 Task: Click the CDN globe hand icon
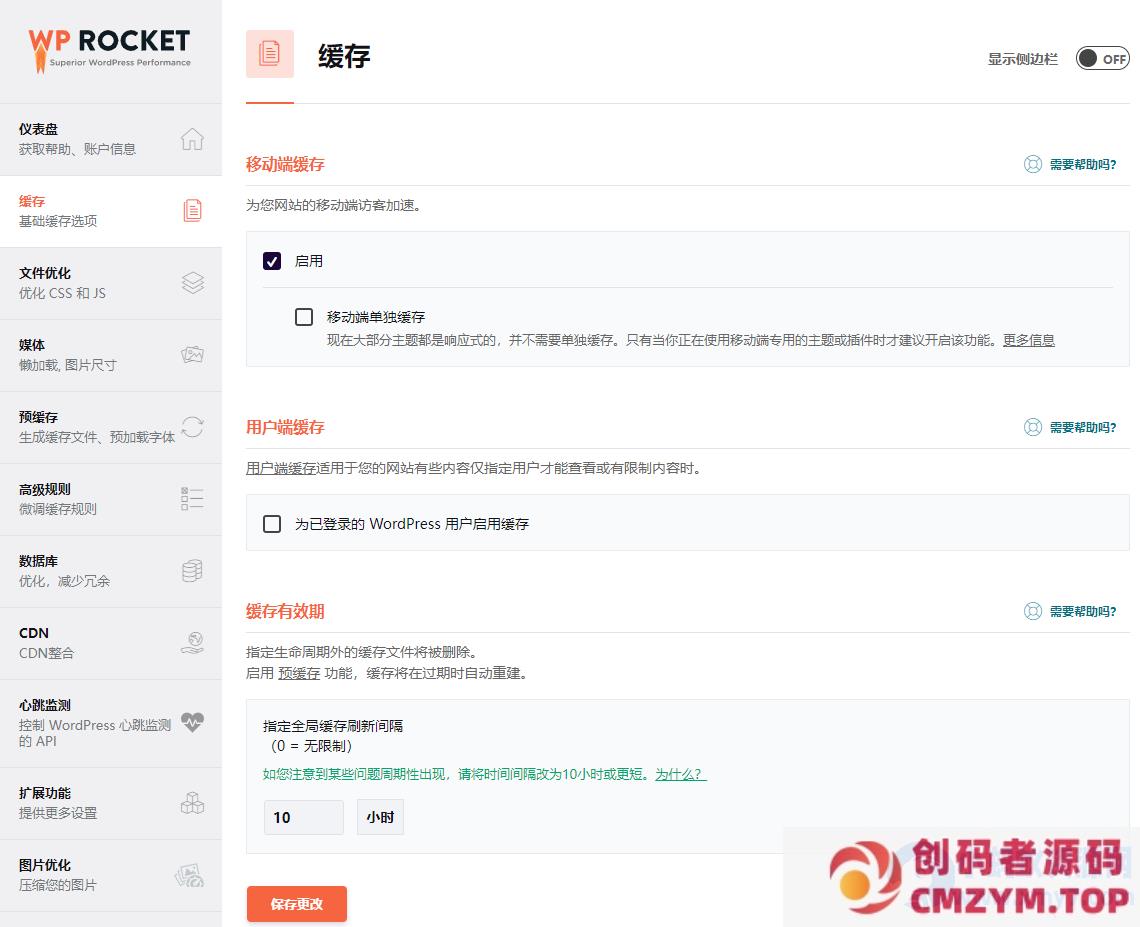click(x=192, y=643)
